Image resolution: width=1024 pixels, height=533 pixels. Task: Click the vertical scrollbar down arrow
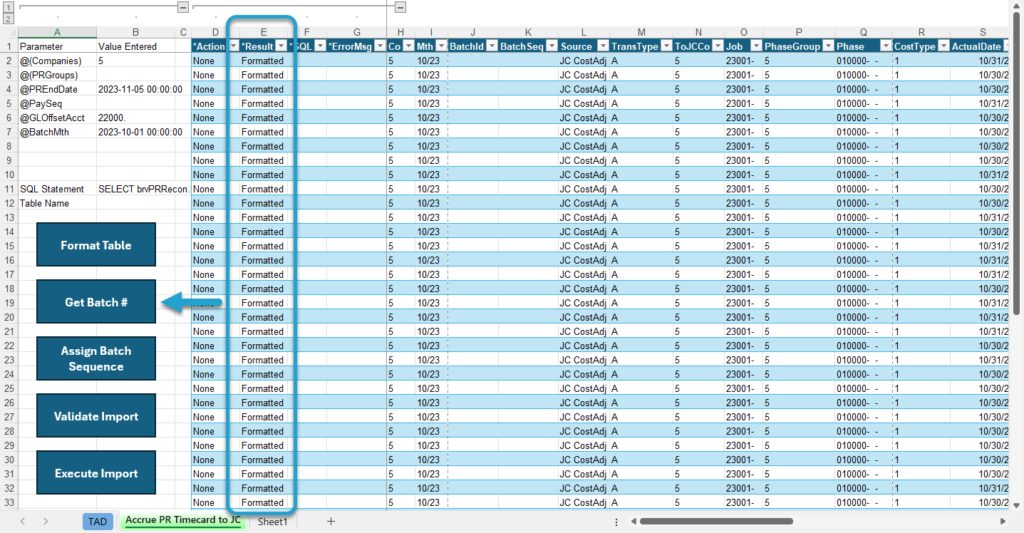[x=1016, y=505]
